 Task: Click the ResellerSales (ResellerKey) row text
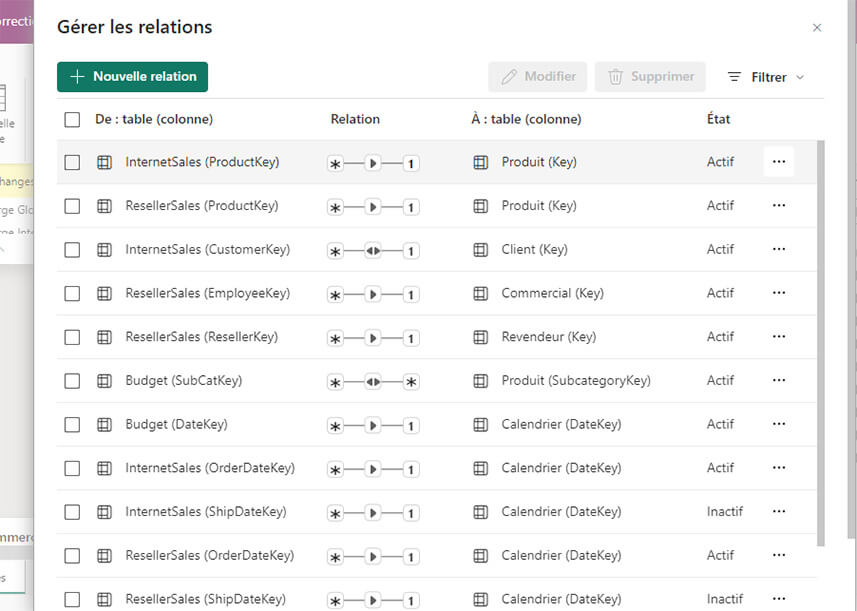click(202, 337)
